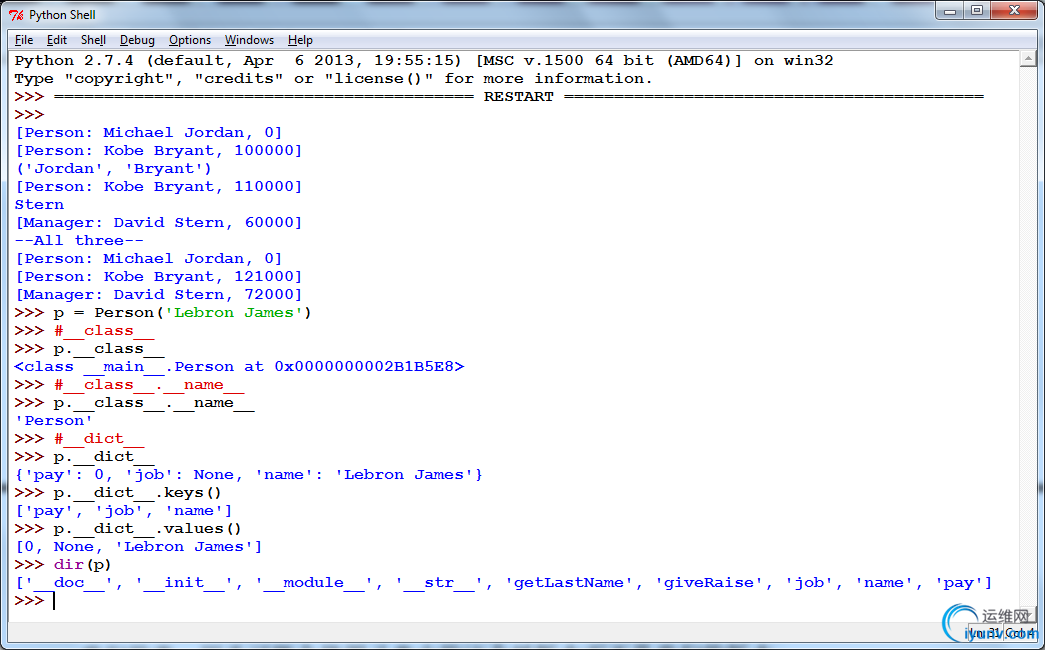Click '__module__' in dir output
Viewport: 1045px width, 650px height.
[313, 583]
